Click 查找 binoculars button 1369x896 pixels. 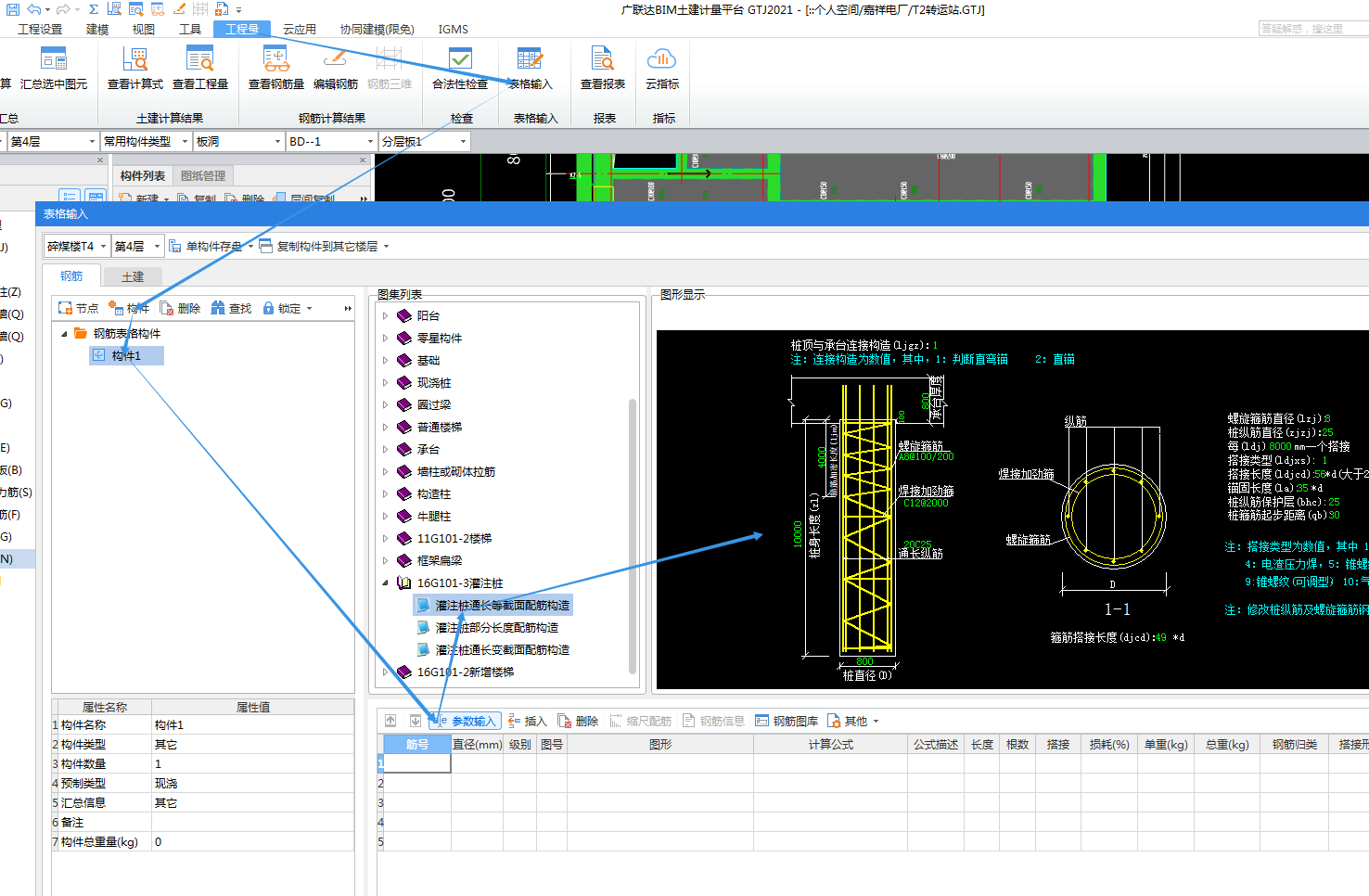click(231, 308)
